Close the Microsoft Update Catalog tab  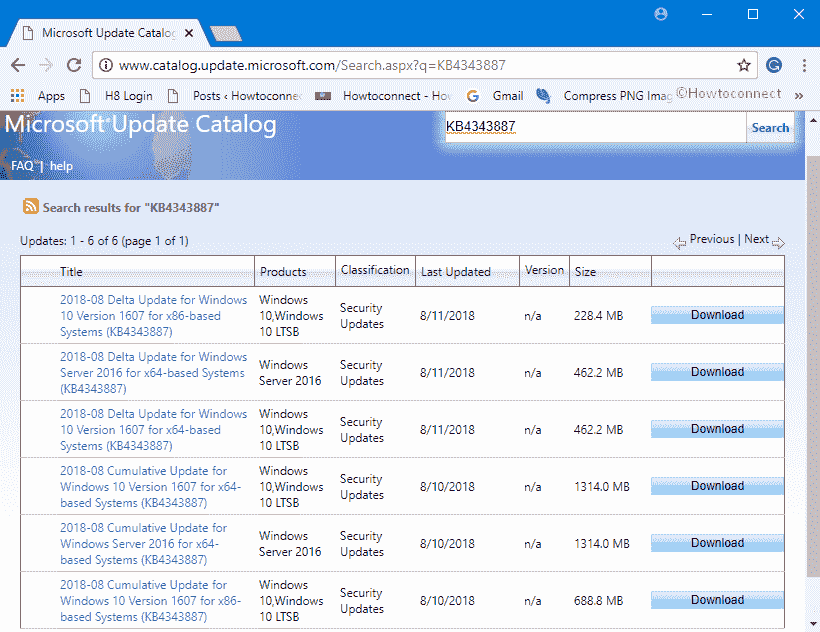point(189,33)
